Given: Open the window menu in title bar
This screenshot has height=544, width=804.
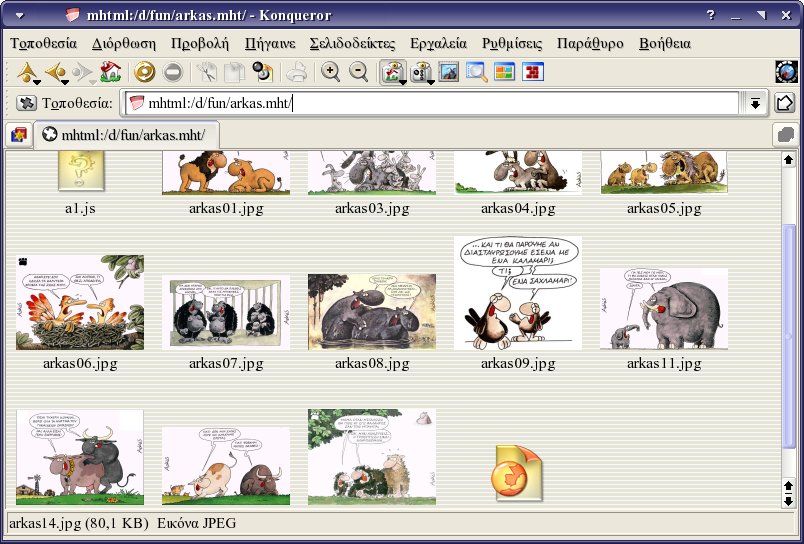Looking at the screenshot, I should [x=19, y=15].
